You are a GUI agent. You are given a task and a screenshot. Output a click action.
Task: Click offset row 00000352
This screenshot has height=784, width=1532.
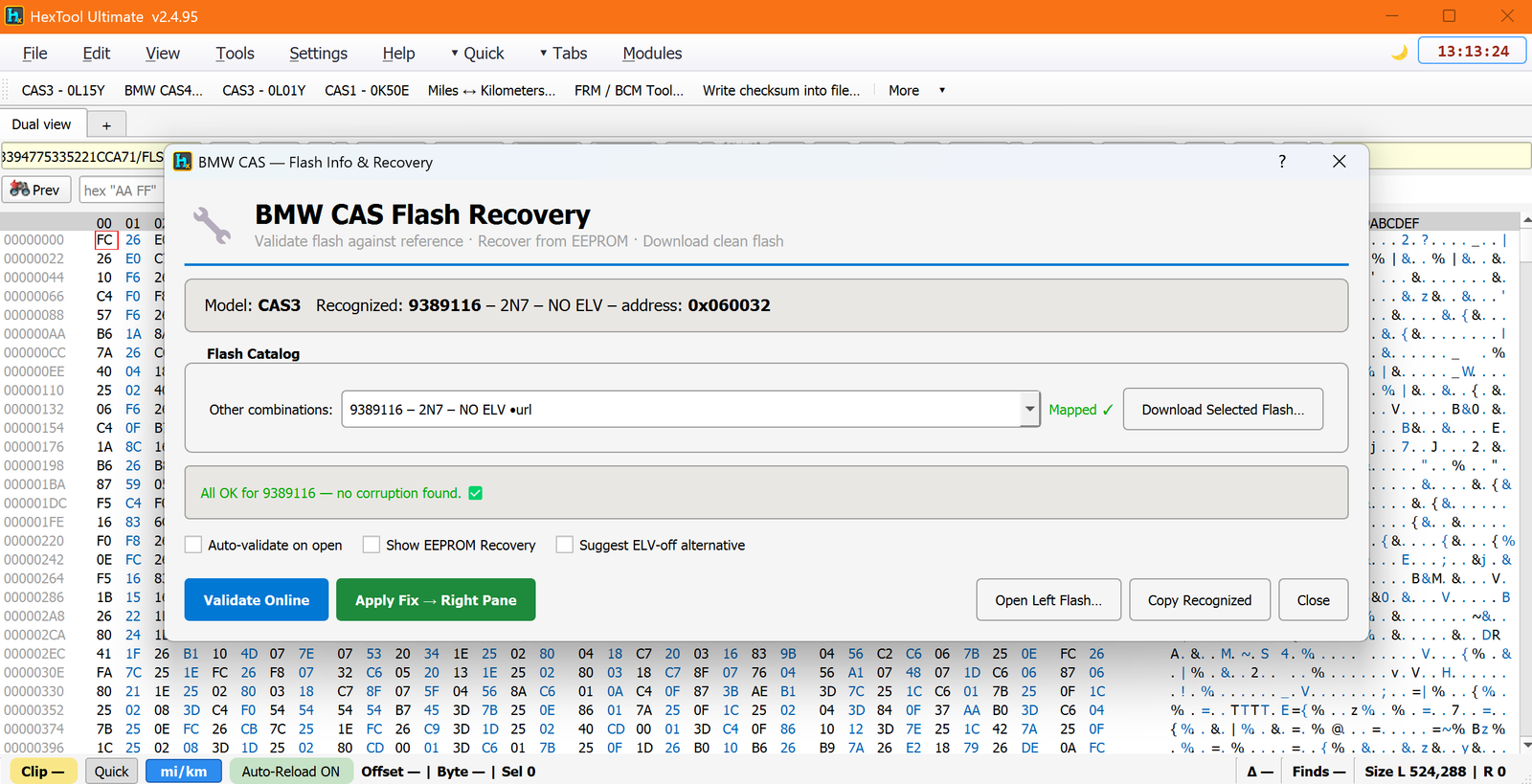[34, 710]
